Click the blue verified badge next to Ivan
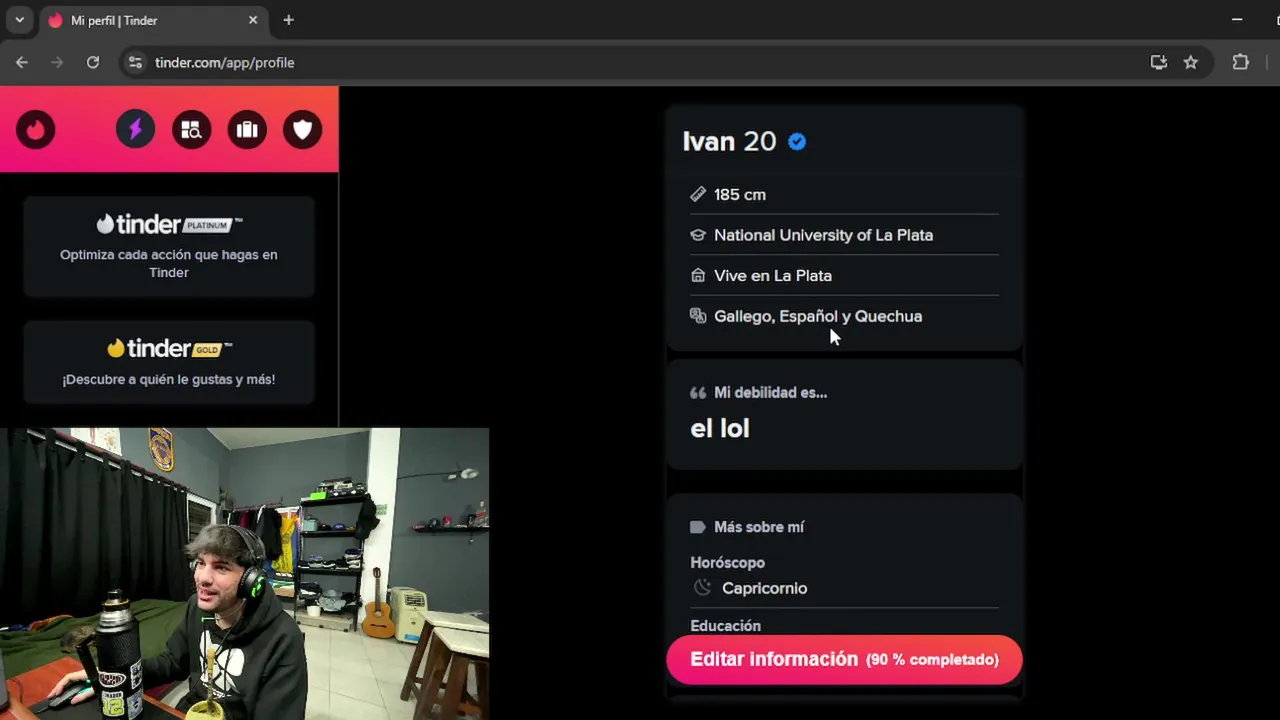 pos(797,142)
